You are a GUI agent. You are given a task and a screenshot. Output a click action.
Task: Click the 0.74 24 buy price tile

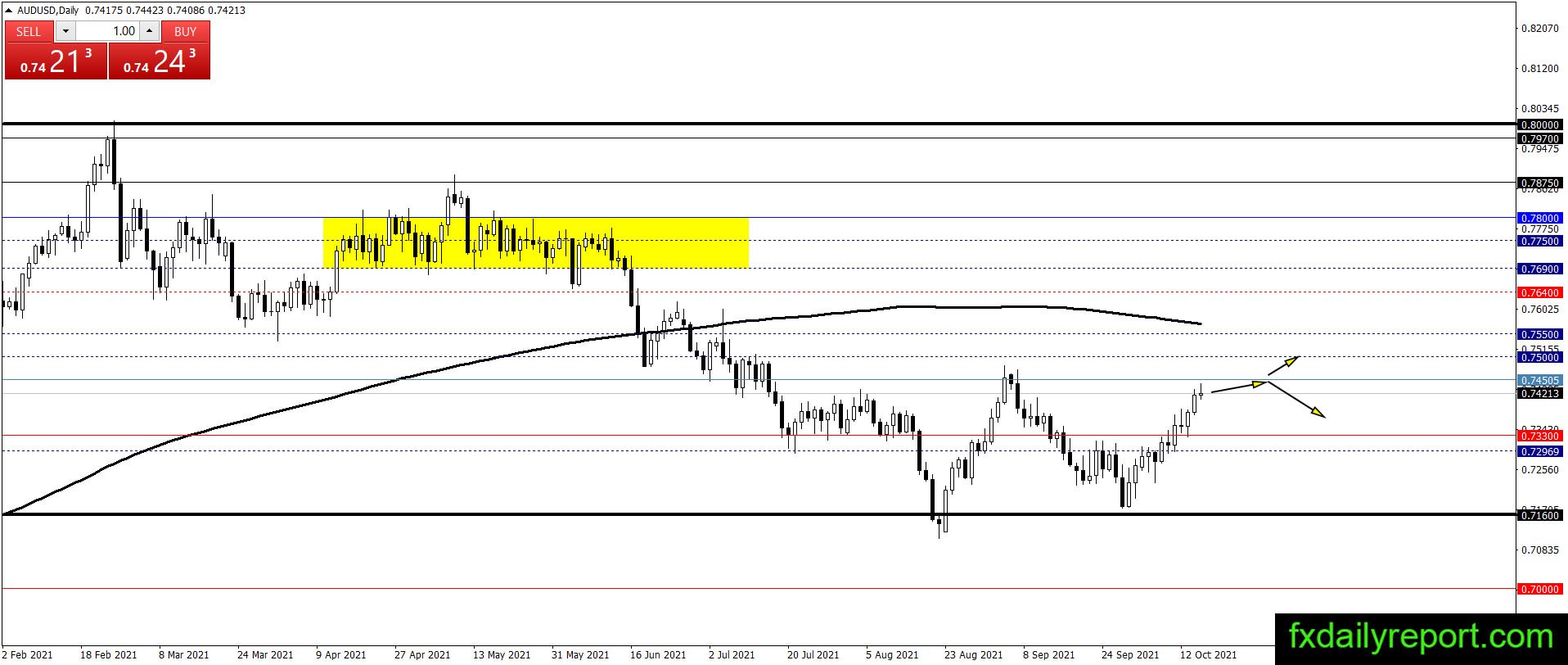click(160, 61)
